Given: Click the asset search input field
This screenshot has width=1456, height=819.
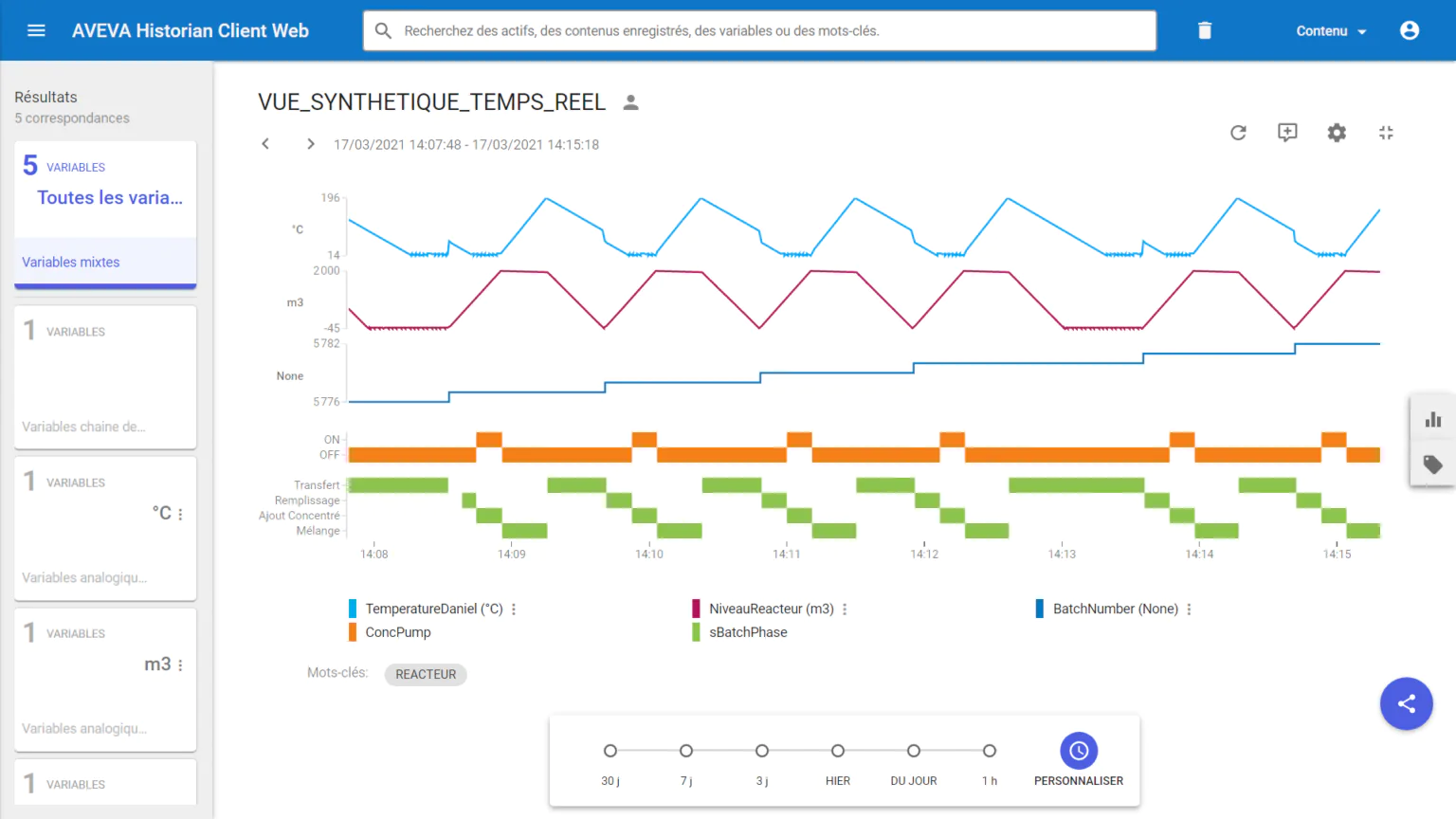Looking at the screenshot, I should coord(759,30).
